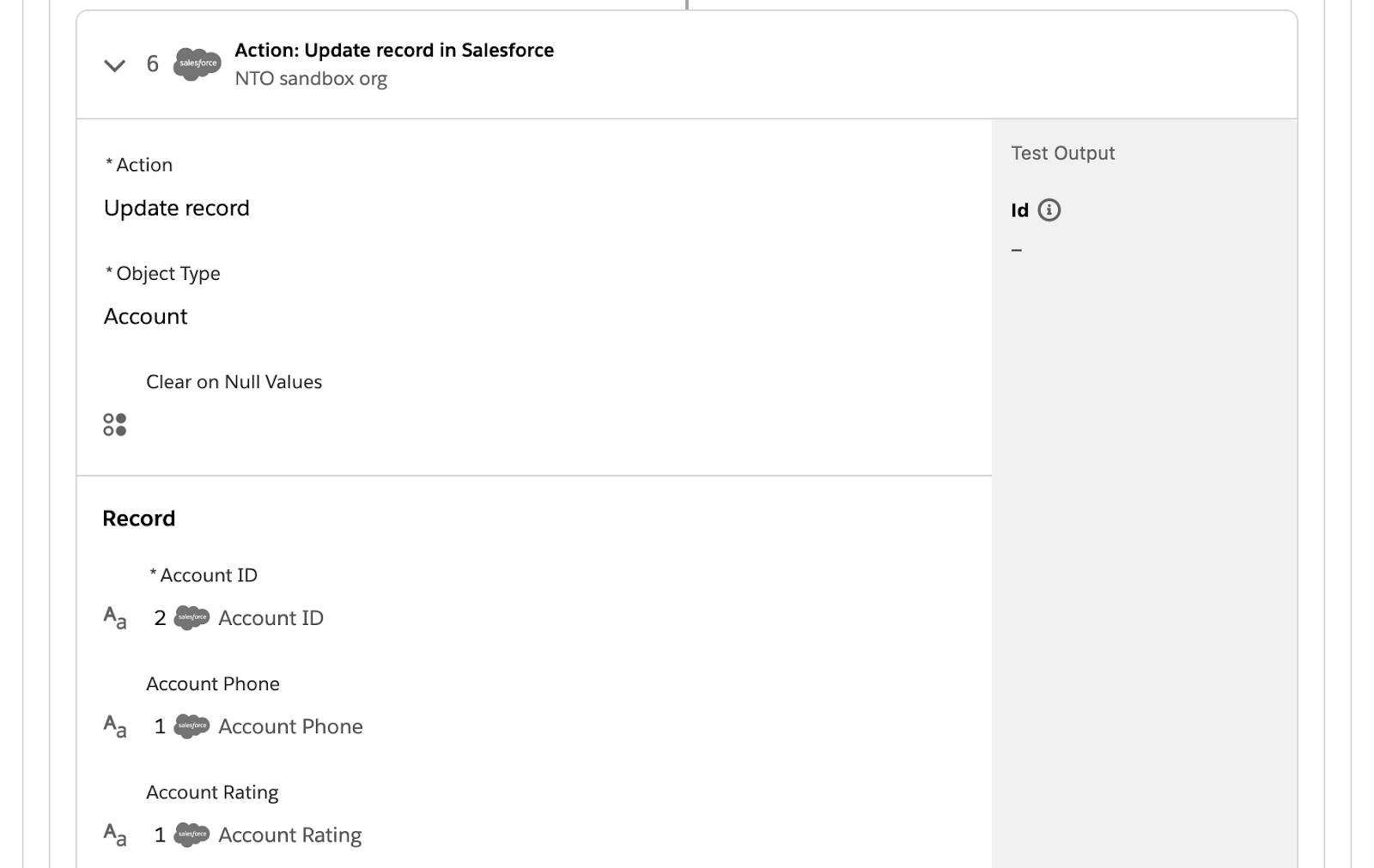This screenshot has height=868, width=1374.
Task: Click the Aa text icon beside Account ID
Action: pos(115,618)
